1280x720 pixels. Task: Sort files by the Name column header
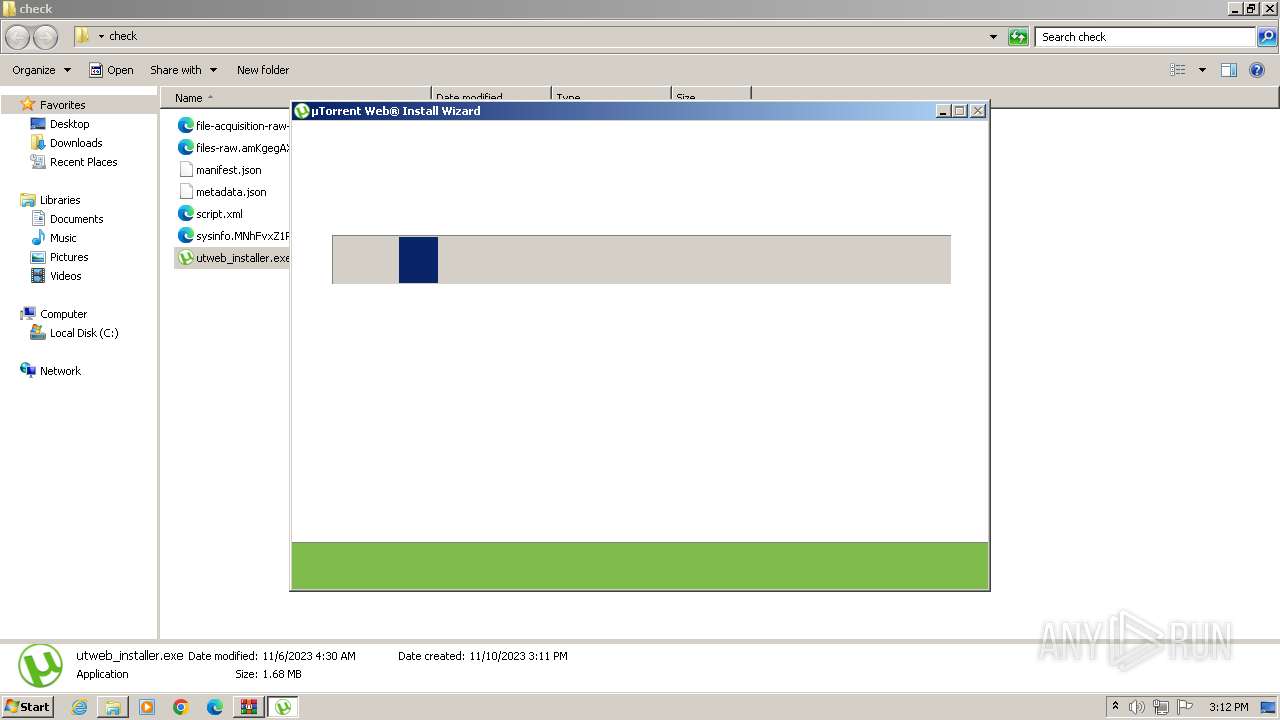pos(296,98)
